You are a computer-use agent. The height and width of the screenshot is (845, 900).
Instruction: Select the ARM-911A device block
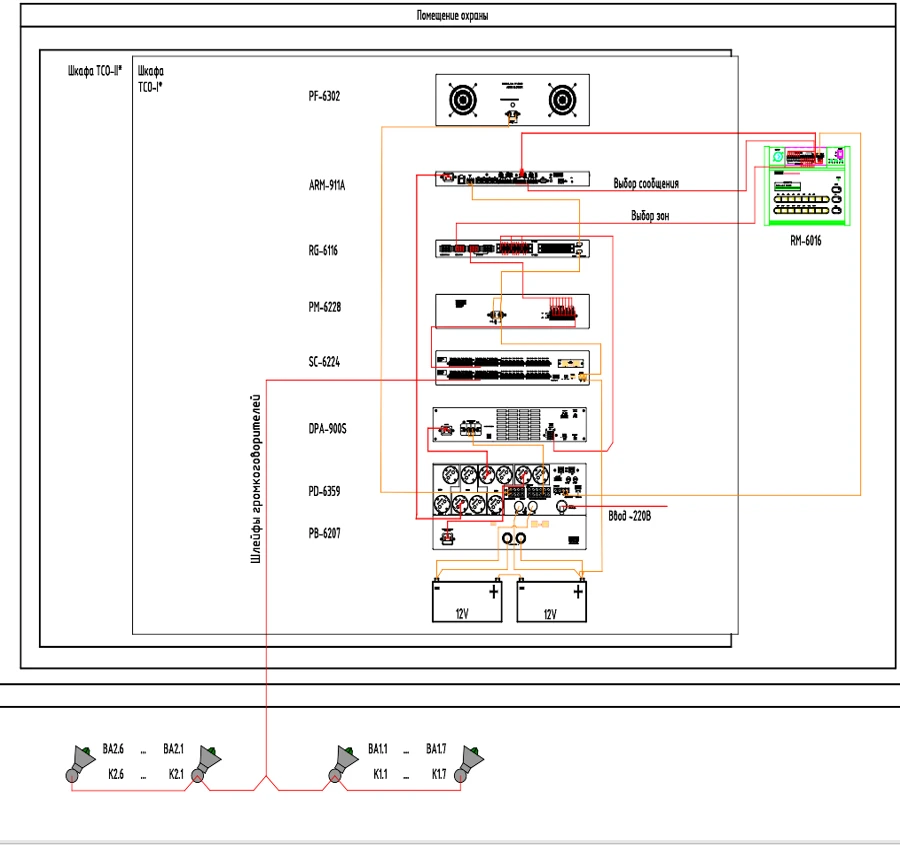(512, 179)
